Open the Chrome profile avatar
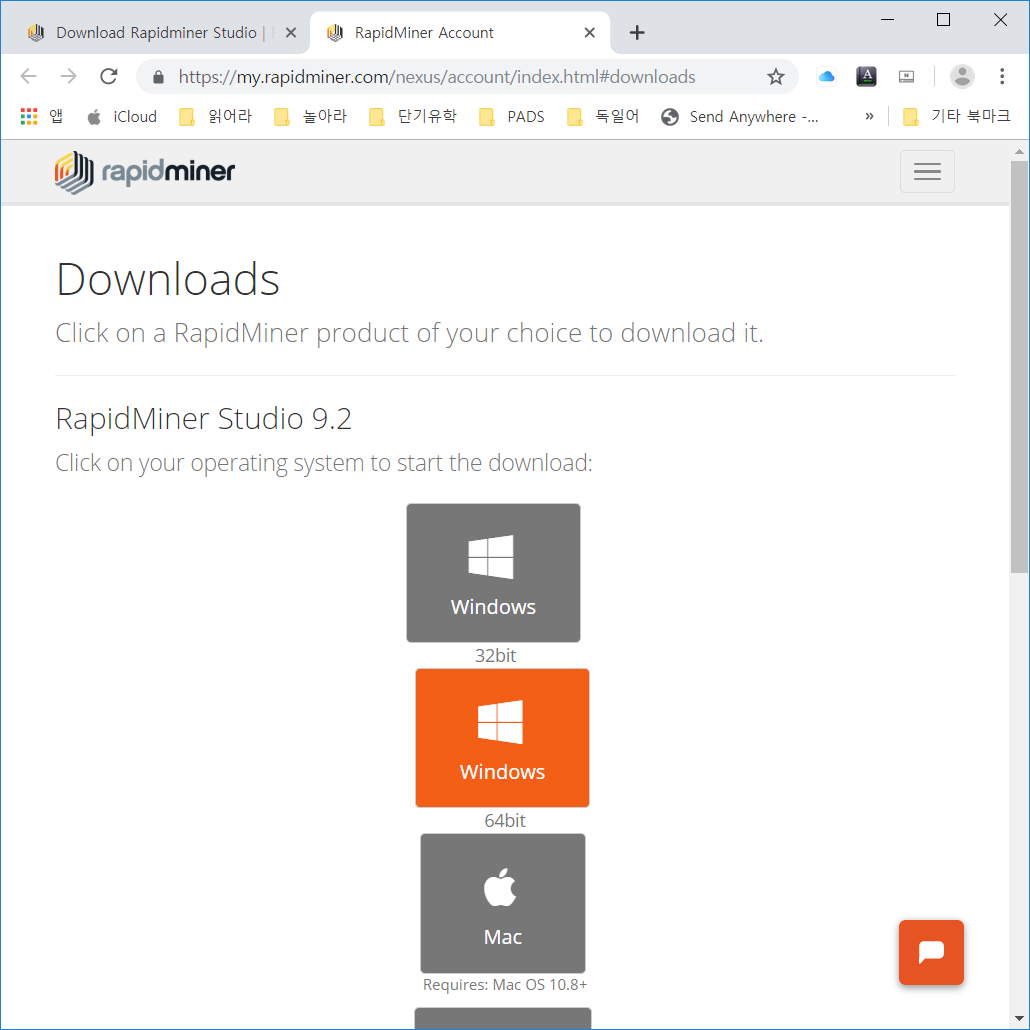The height and width of the screenshot is (1030, 1030). coord(962,77)
